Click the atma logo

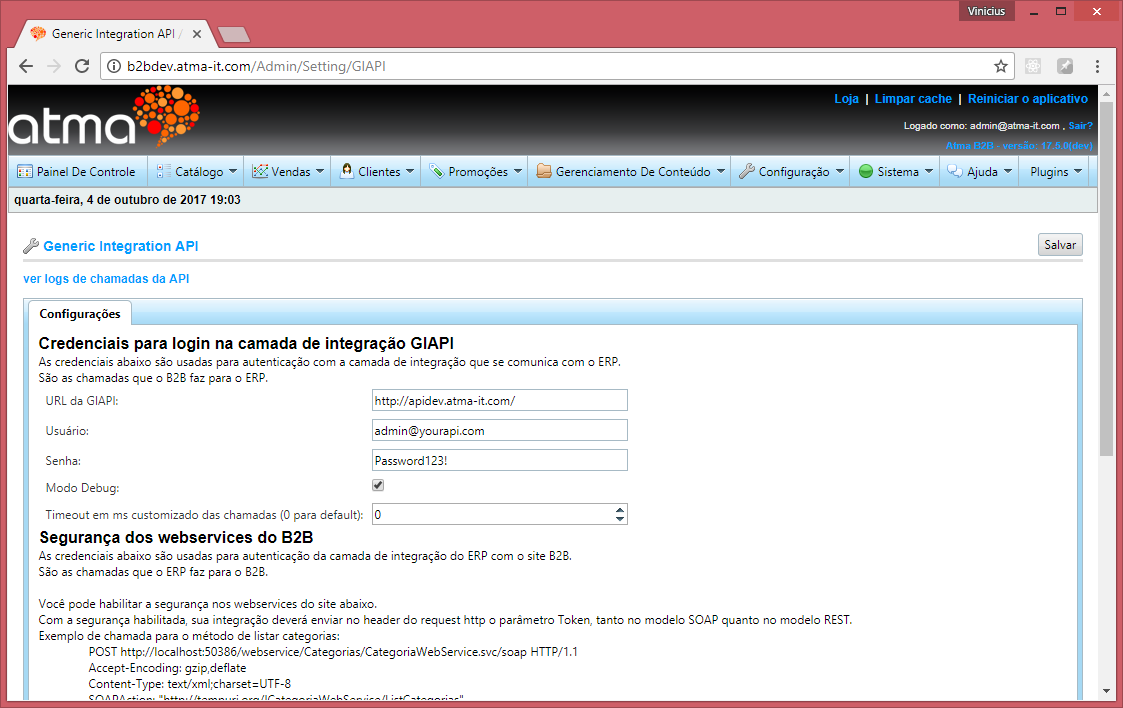(x=105, y=117)
